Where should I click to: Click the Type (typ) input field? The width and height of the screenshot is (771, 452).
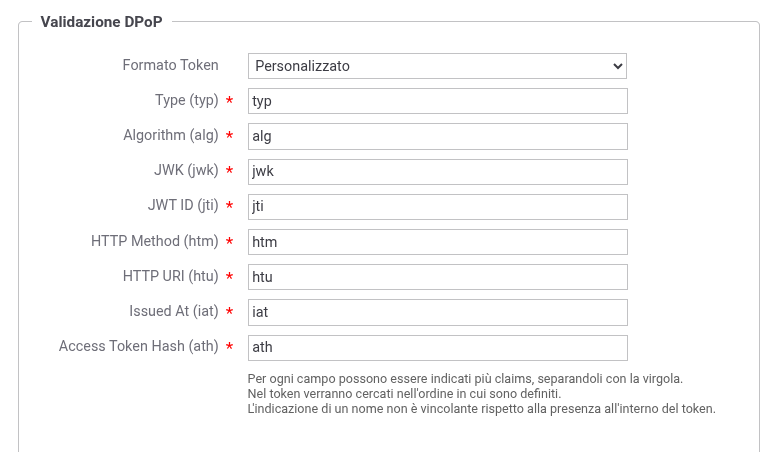[x=437, y=101]
